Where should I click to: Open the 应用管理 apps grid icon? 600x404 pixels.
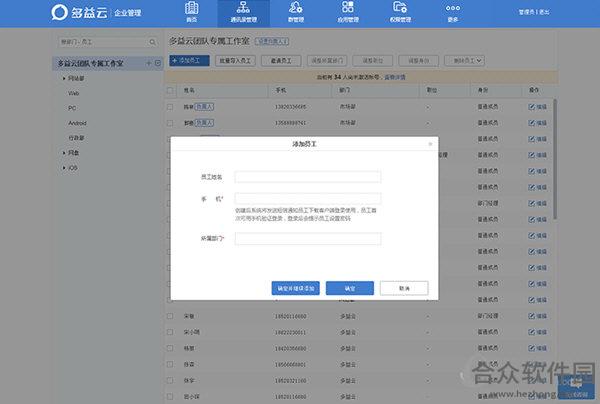347,12
